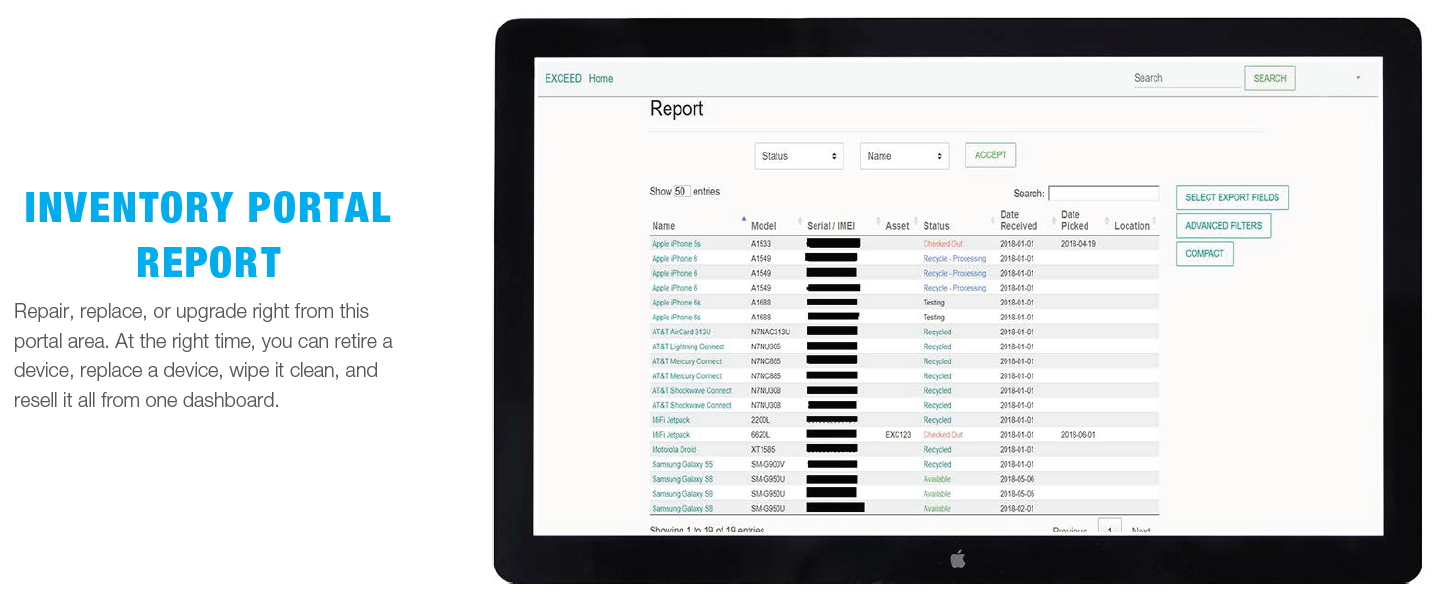Select model cell 6620L

point(761,435)
